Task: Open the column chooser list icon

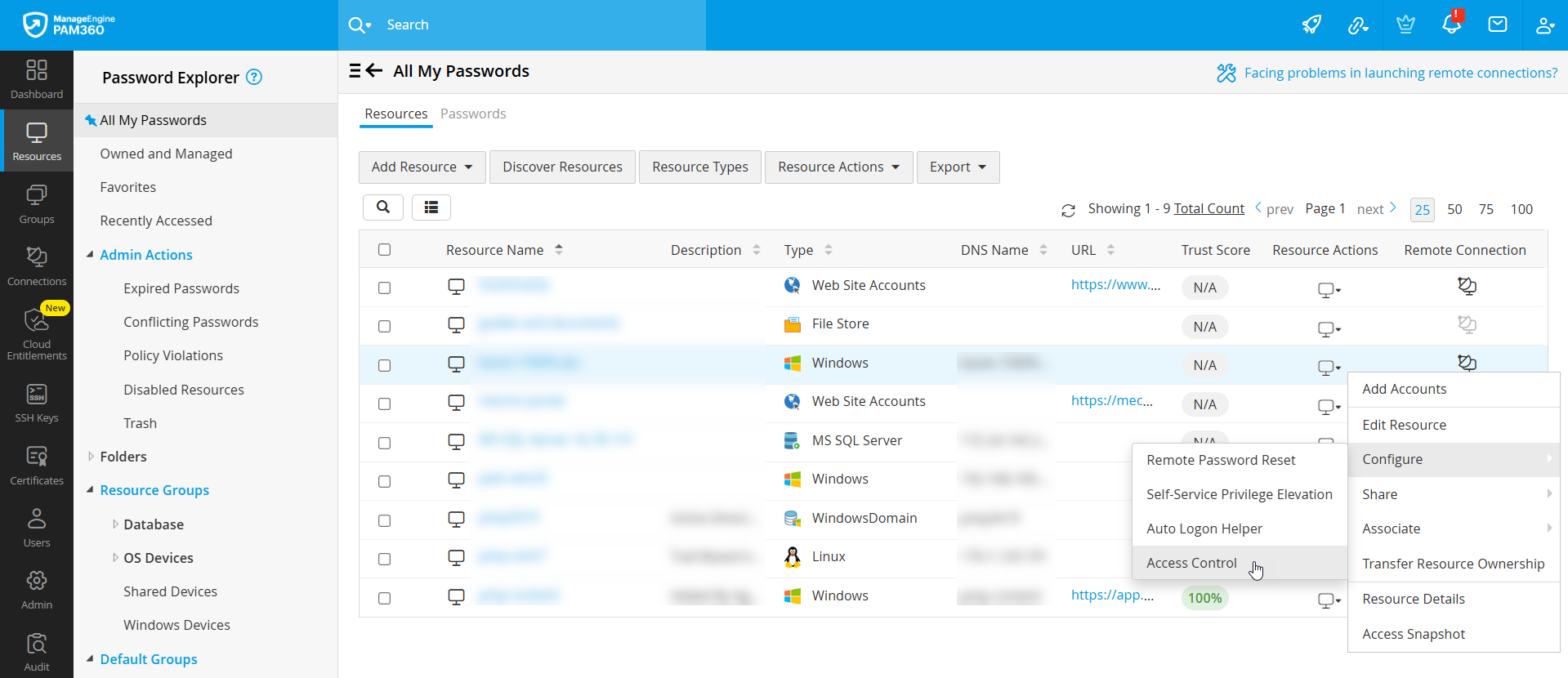Action: [431, 207]
